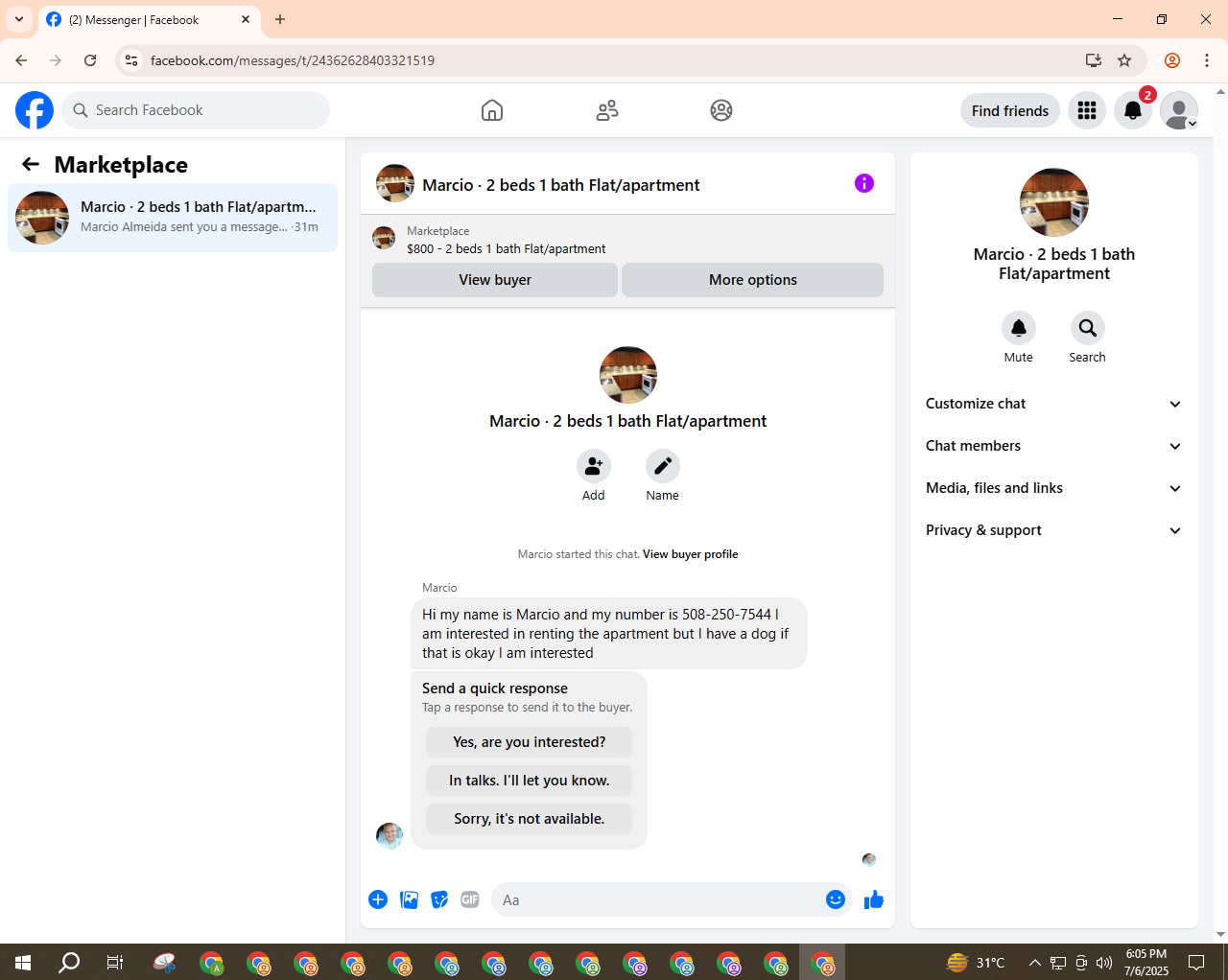1228x980 pixels.
Task: Open the Groups icon in top navigation
Action: point(721,110)
